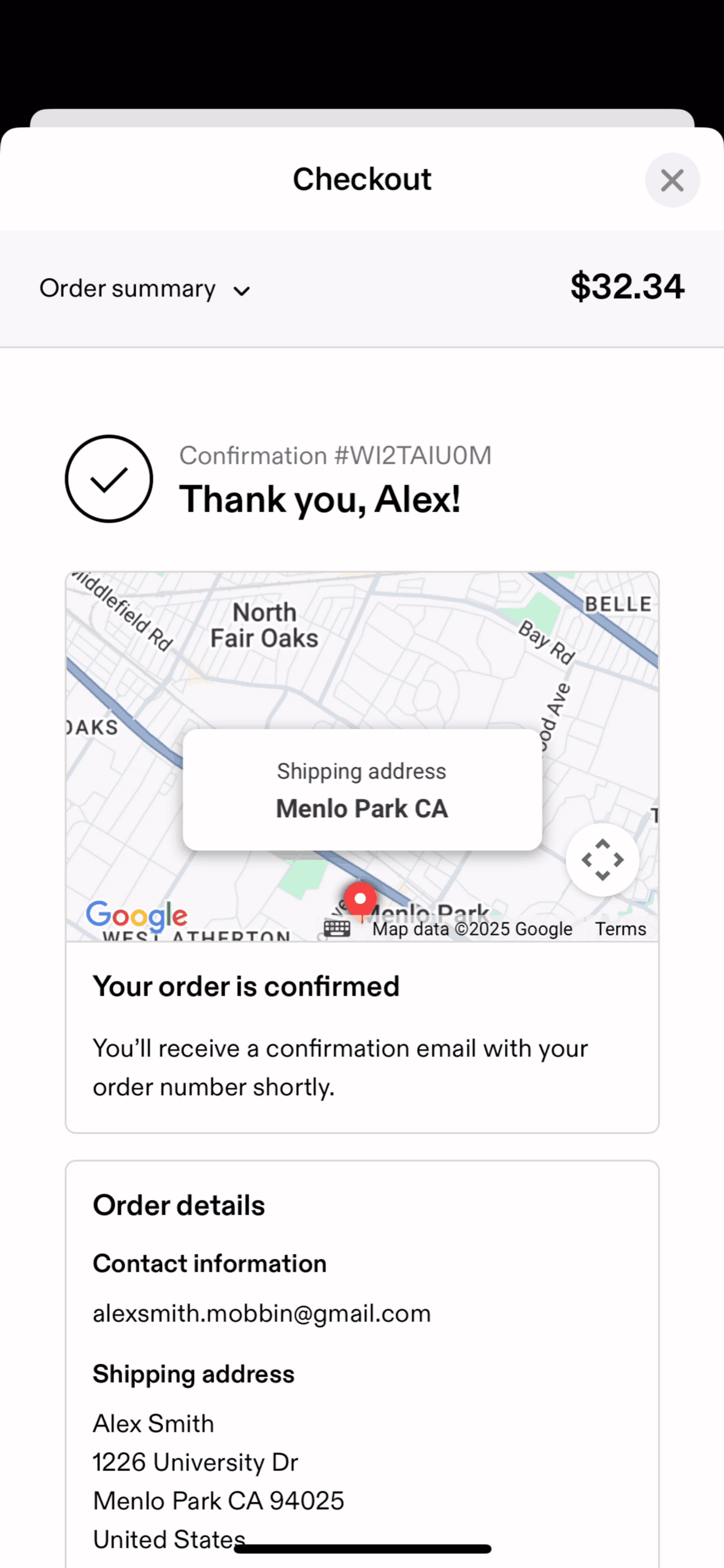The height and width of the screenshot is (1568, 724).
Task: Tap the 1226 University Dr address line
Action: [x=195, y=1462]
